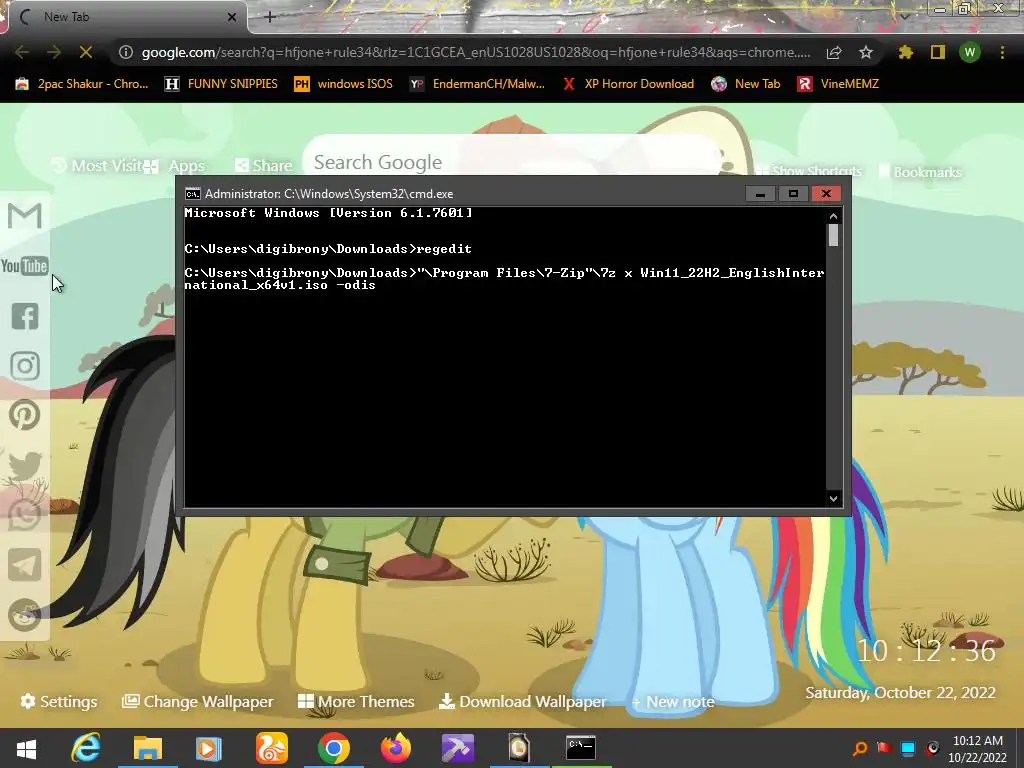
Task: Open tab search chevron in Chrome title bar
Action: pyautogui.click(x=904, y=16)
